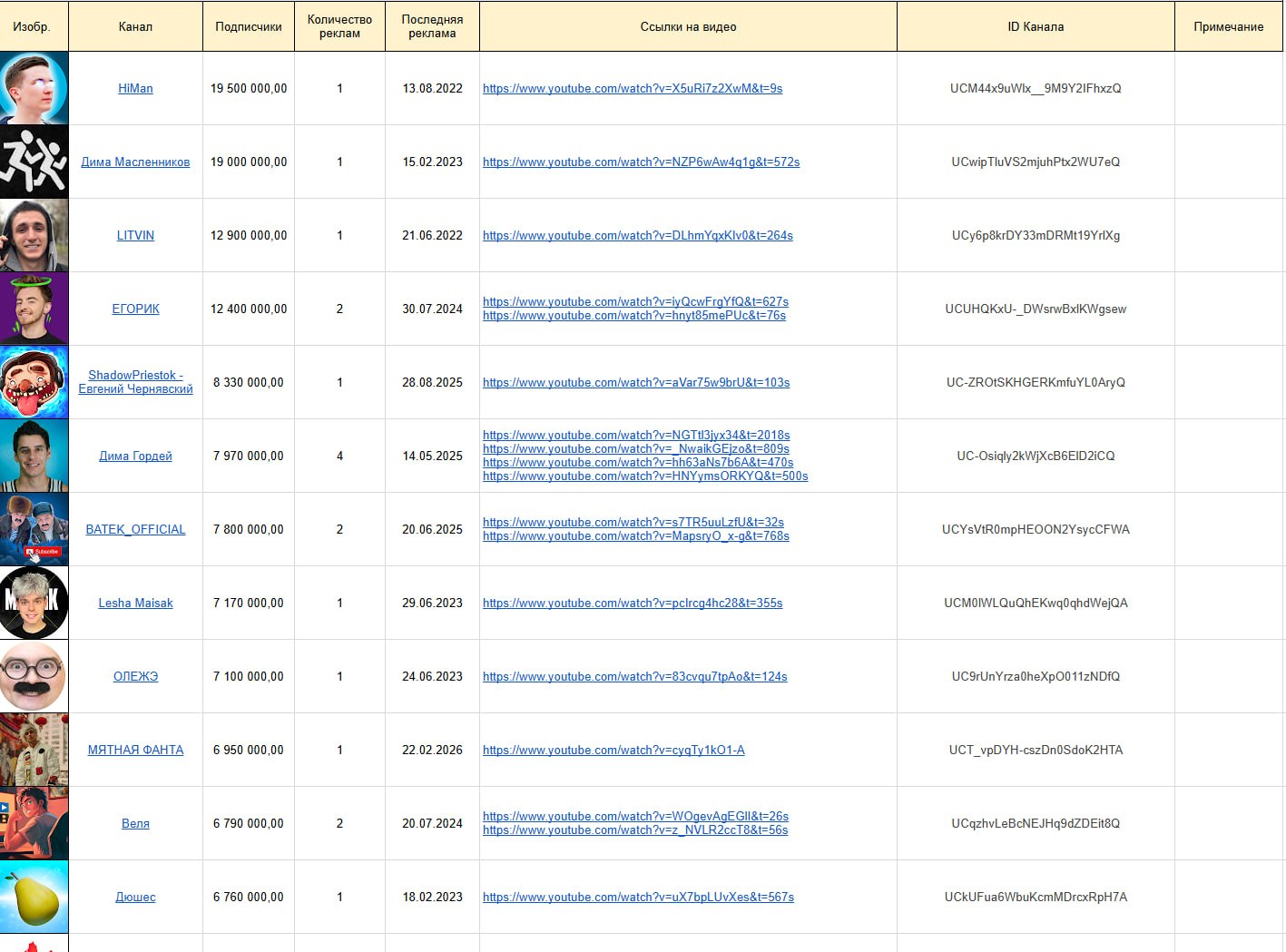Click the pear avatar for Дюшес

pos(34,897)
